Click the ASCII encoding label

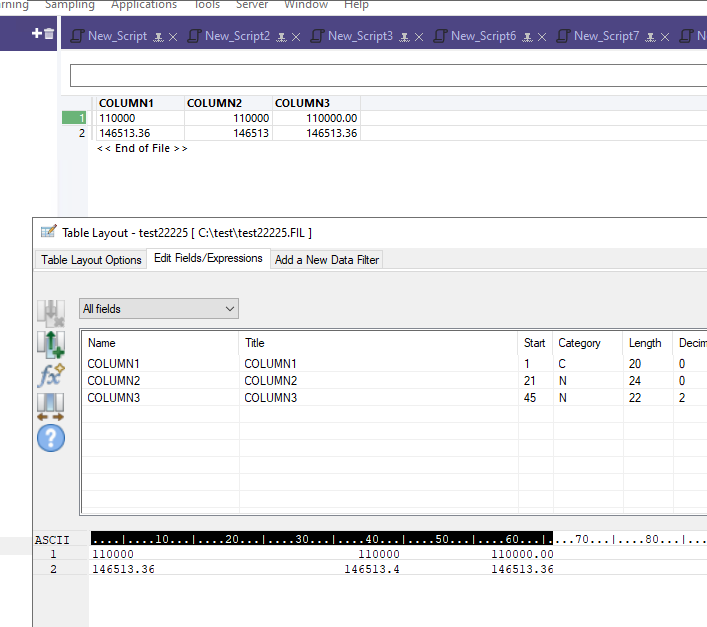(x=52, y=540)
